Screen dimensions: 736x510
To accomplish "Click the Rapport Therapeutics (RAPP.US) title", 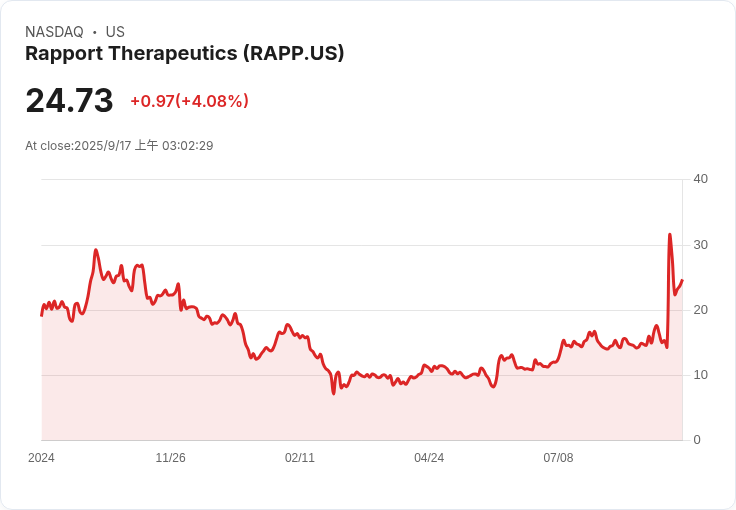I will tap(184, 53).
